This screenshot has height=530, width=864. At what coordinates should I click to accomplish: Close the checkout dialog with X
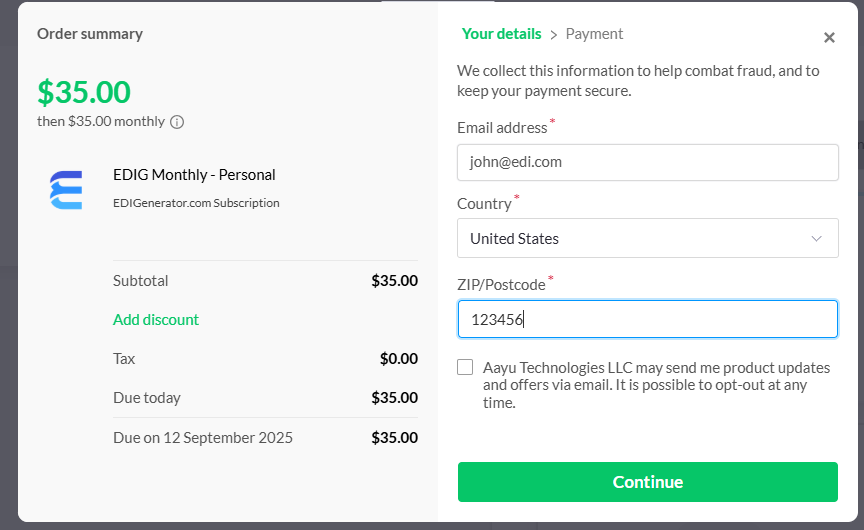pos(829,38)
